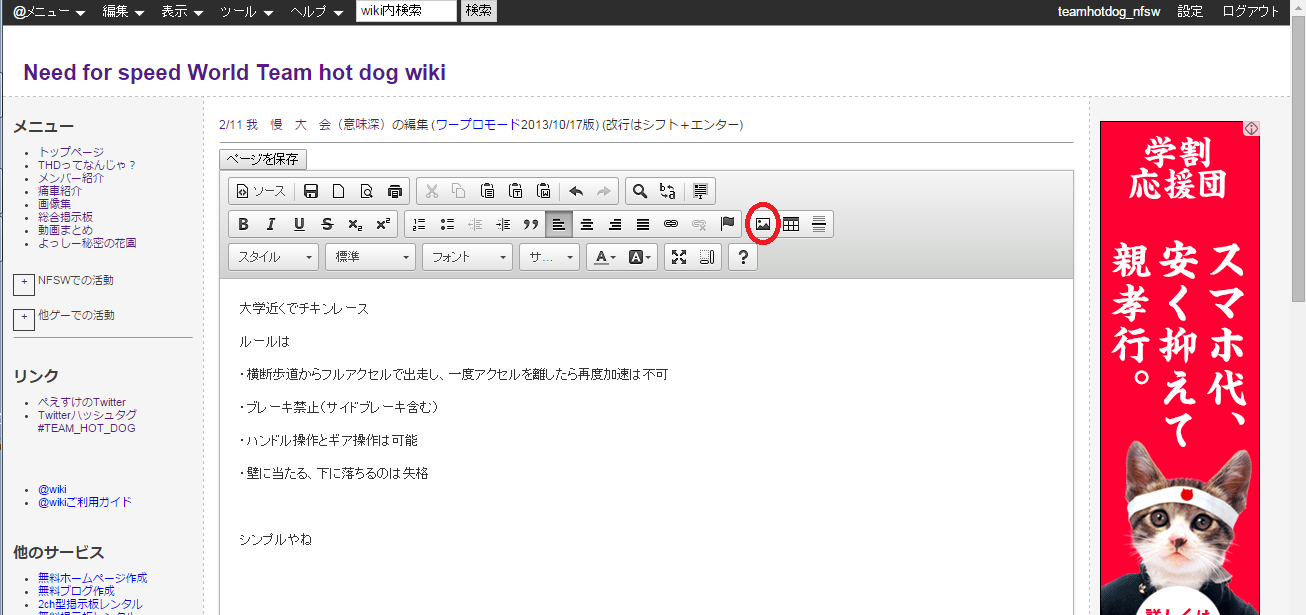Image resolution: width=1306 pixels, height=615 pixels.
Task: Click the ワープロモード link
Action: (x=478, y=125)
